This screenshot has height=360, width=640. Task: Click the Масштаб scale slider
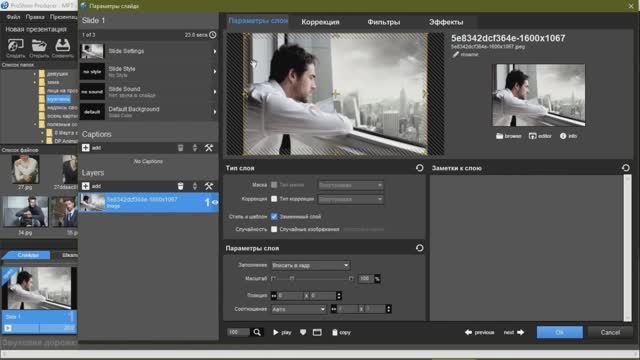pyautogui.click(x=312, y=279)
